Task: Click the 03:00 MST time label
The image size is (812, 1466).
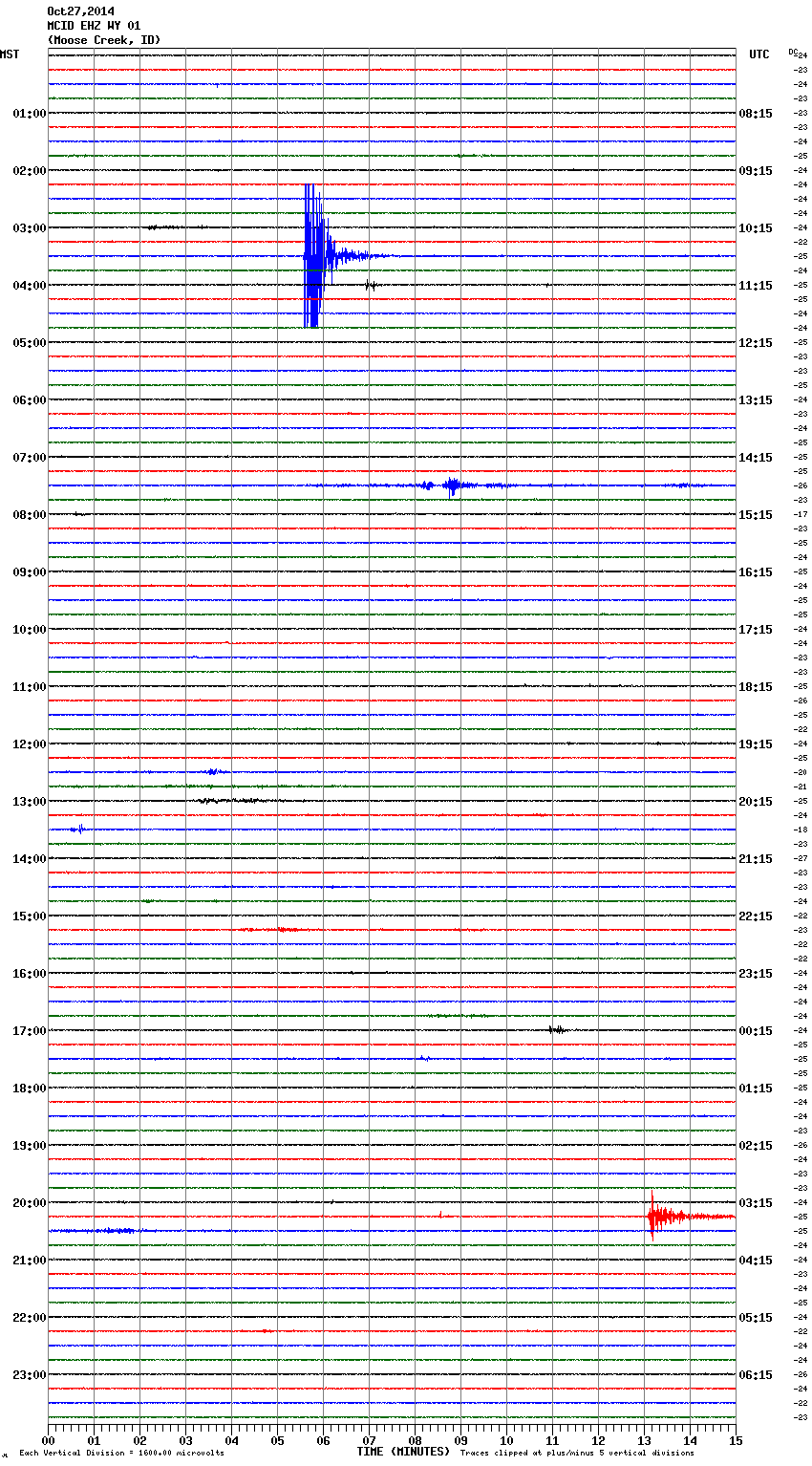Action: 29,228
